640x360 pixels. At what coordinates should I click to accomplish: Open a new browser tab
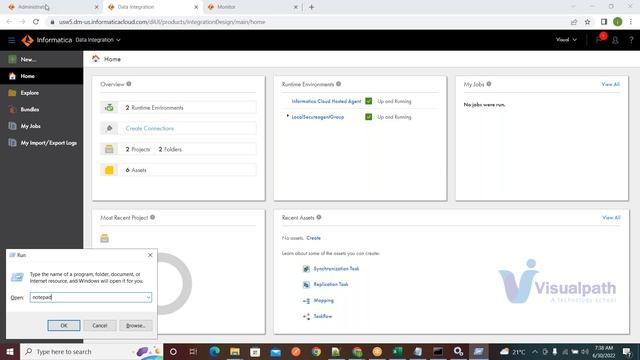coord(311,7)
